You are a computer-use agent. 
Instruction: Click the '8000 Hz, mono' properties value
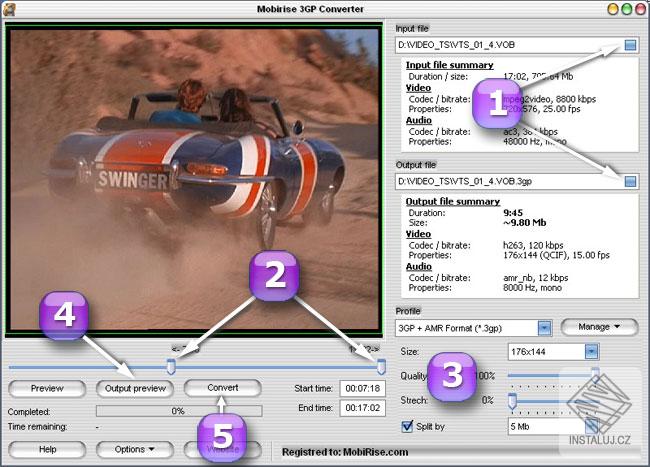click(x=532, y=288)
